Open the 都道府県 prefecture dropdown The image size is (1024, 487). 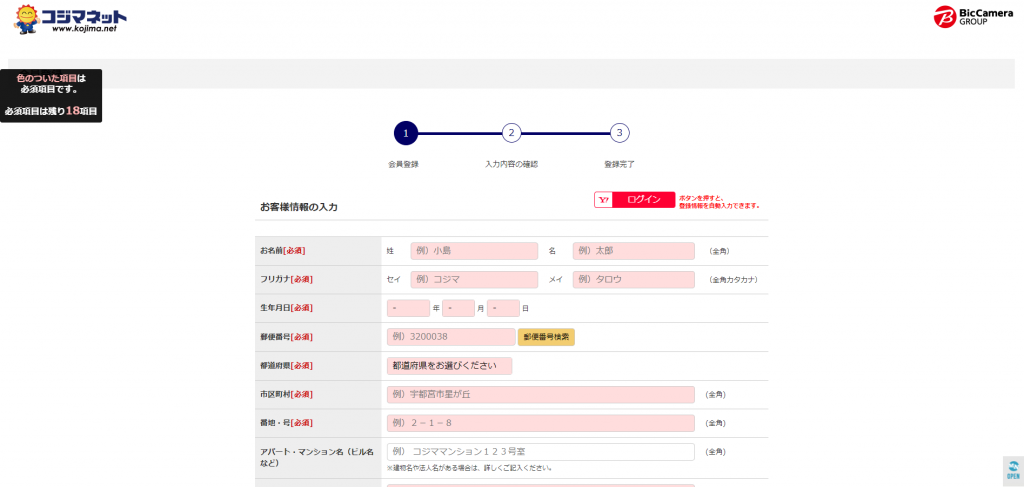449,366
